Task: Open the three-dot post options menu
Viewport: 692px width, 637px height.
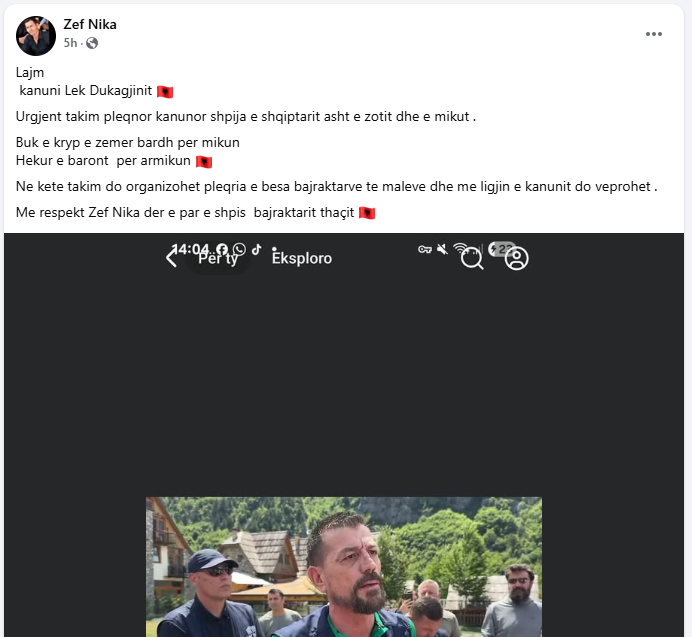Action: (654, 34)
